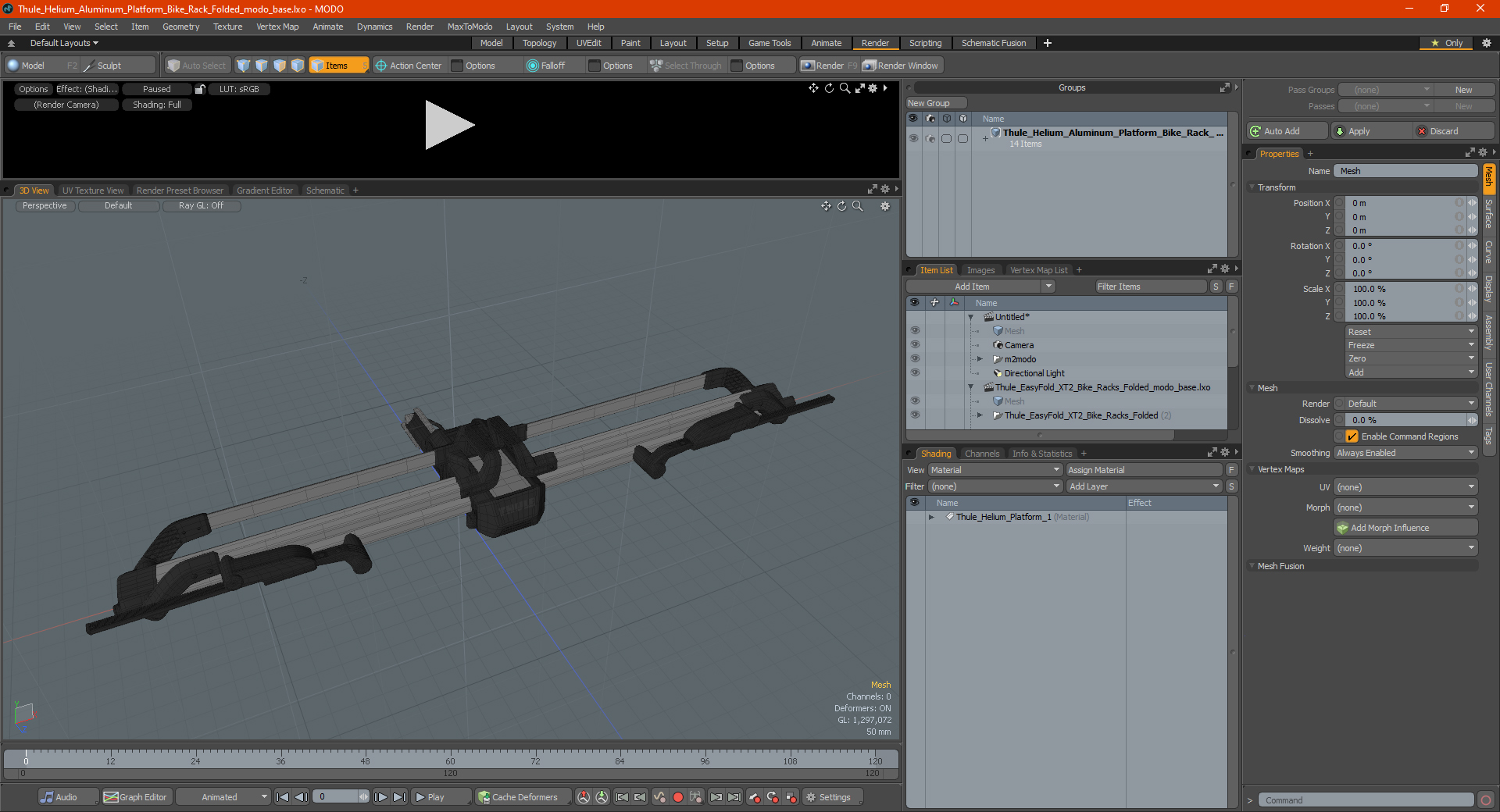This screenshot has height=812, width=1500.
Task: Expand Thule_EasyFold_XT2_Bike_Racks_Folded tree item
Action: (x=980, y=415)
